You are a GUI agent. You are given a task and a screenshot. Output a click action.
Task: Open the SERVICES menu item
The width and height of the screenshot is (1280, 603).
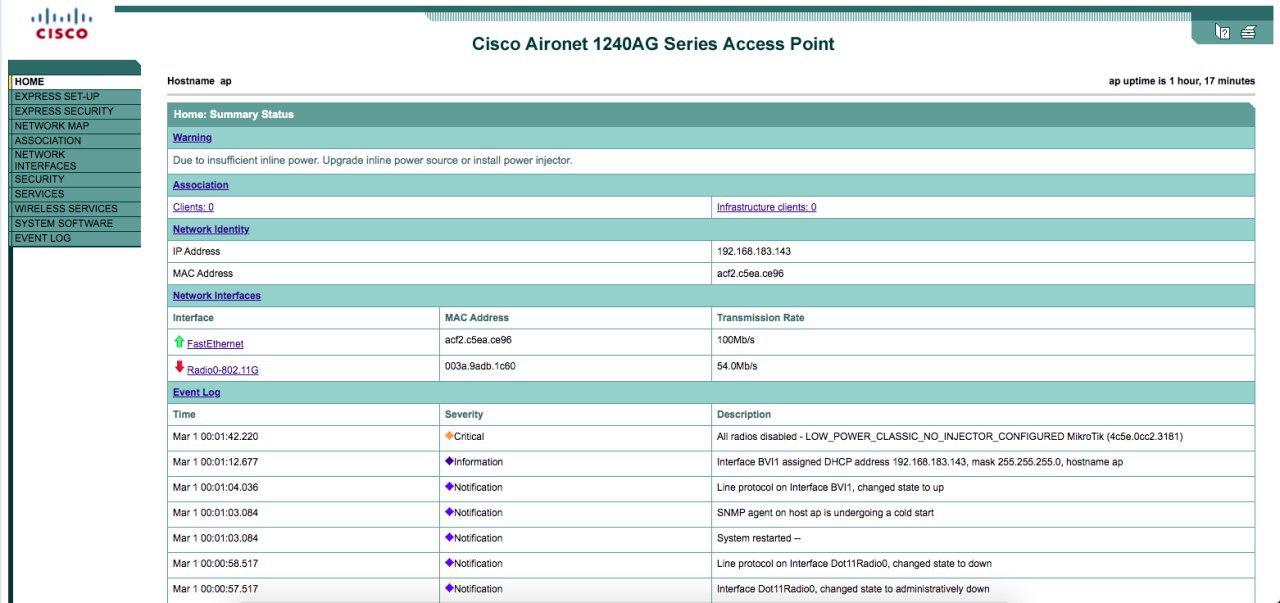pos(75,194)
